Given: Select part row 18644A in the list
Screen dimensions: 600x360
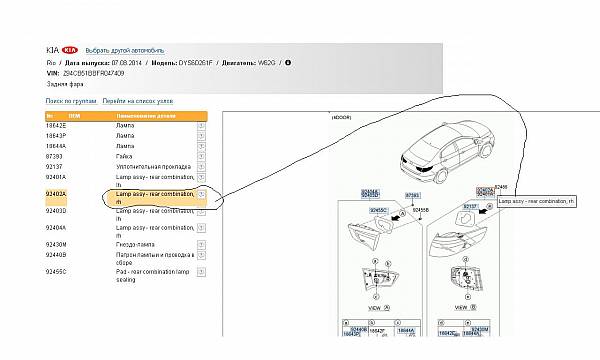Looking at the screenshot, I should (126, 146).
